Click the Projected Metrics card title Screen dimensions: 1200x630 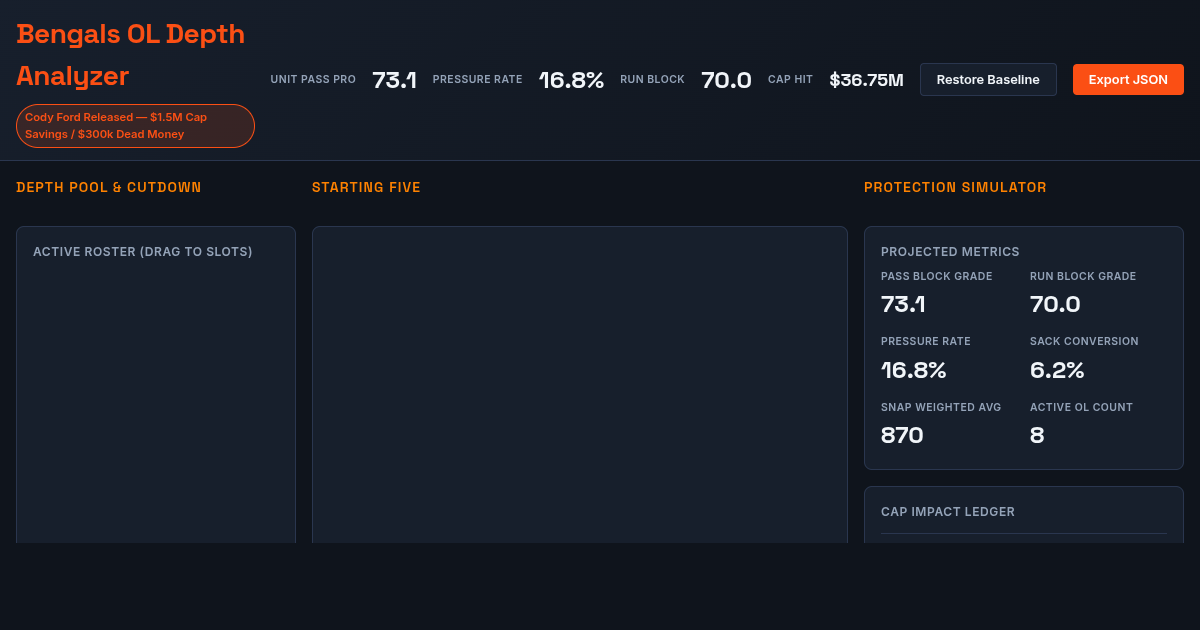coord(950,252)
